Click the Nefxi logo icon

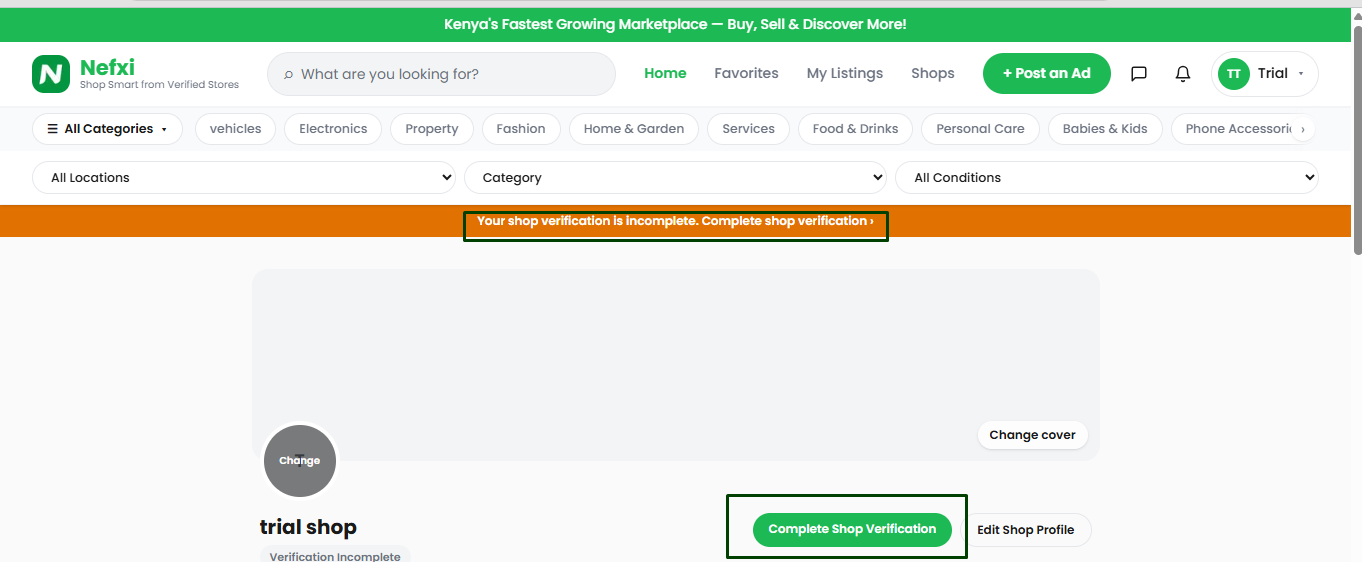point(51,74)
